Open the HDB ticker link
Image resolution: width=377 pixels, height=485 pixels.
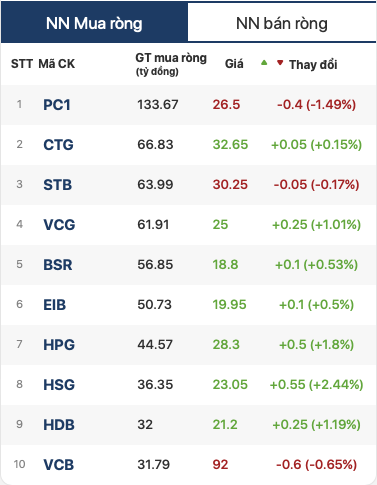click(x=59, y=425)
